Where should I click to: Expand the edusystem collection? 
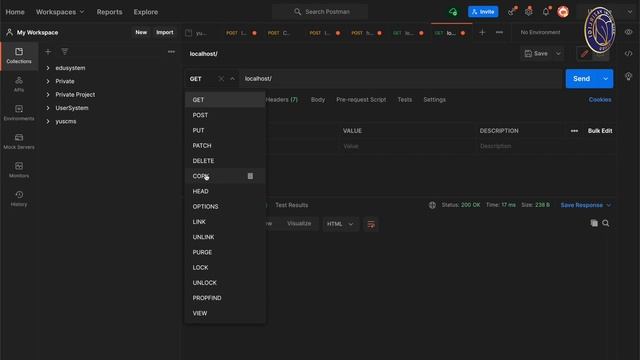tap(48, 68)
